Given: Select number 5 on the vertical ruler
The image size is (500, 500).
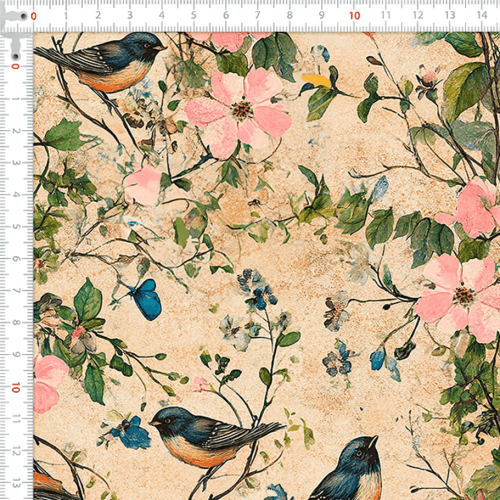Looking at the screenshot, I should [15, 227].
